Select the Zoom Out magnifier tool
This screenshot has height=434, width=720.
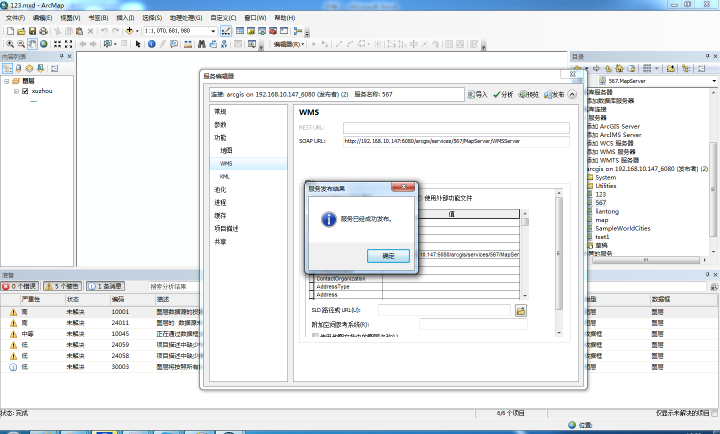point(21,44)
